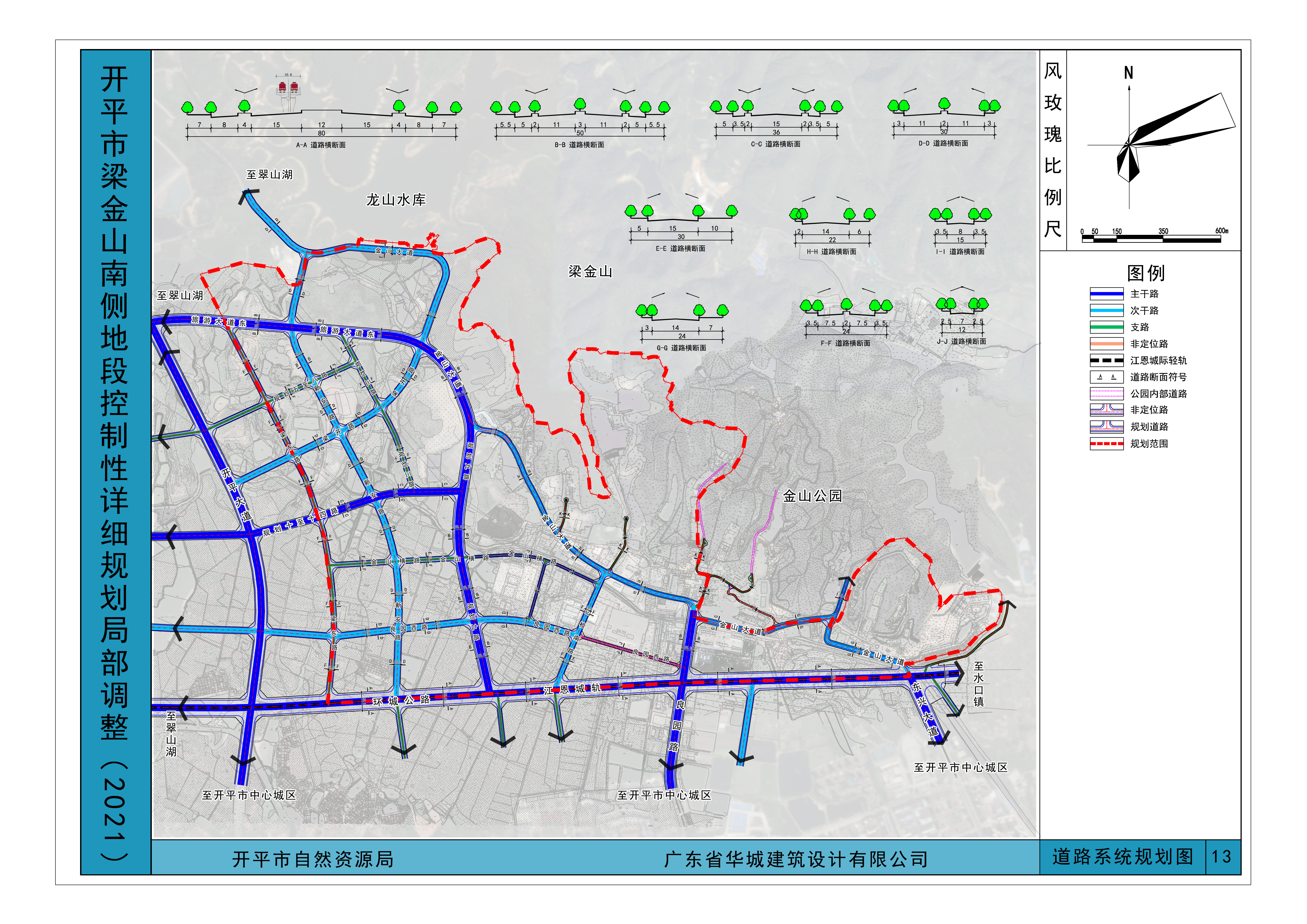1307x924 pixels.
Task: Click the 公园内部道路 legend label
Action: coord(1159,394)
